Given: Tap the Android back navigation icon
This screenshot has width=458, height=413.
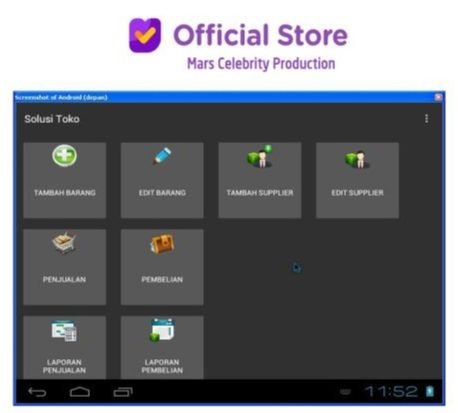Looking at the screenshot, I should (x=37, y=392).
